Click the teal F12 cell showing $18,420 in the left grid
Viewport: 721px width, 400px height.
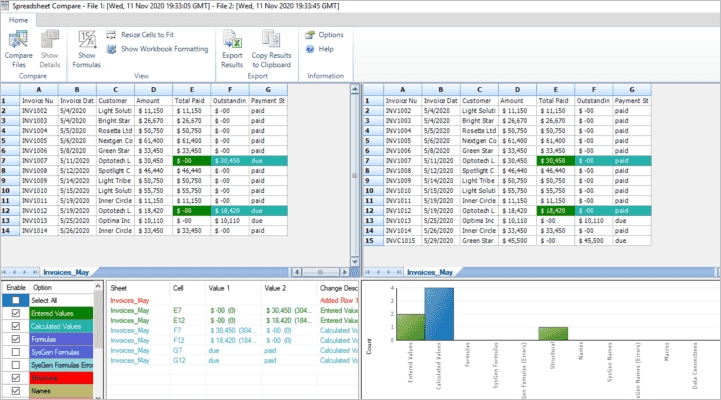230,211
